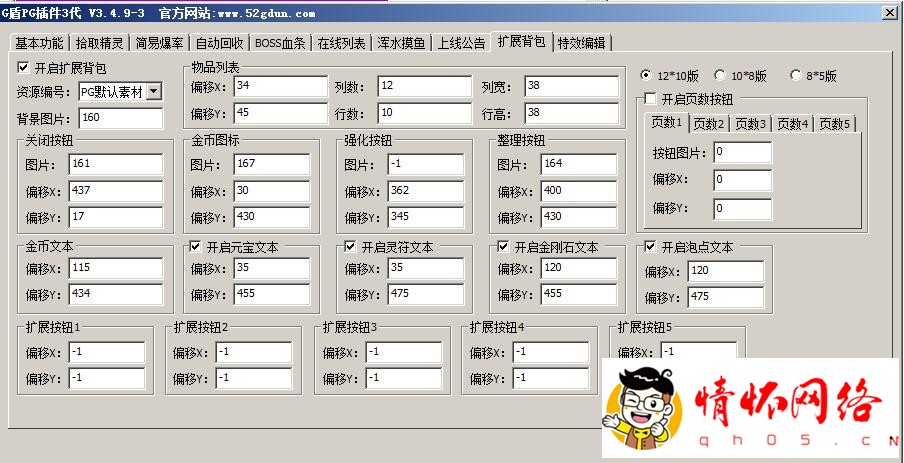Image resolution: width=904 pixels, height=463 pixels.
Task: Click the 扩展按钮4 偏移Y field
Action: pos(551,378)
